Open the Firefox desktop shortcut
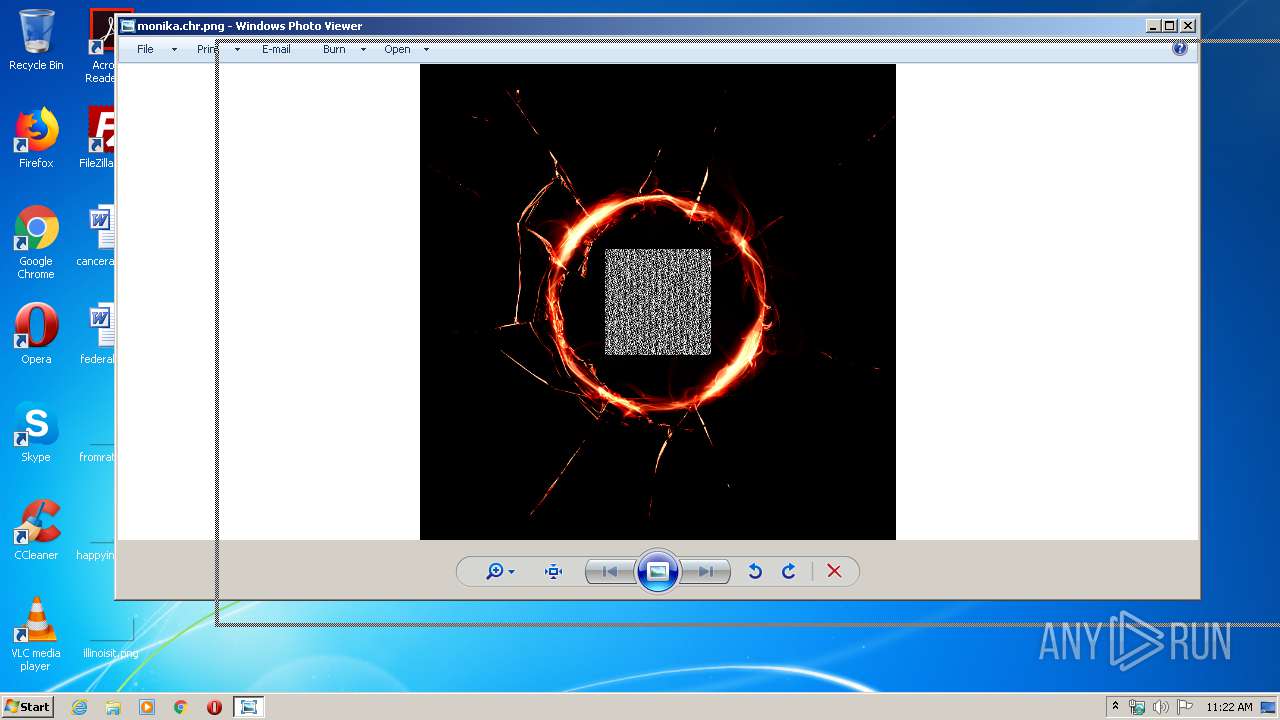1280x720 pixels. tap(36, 138)
